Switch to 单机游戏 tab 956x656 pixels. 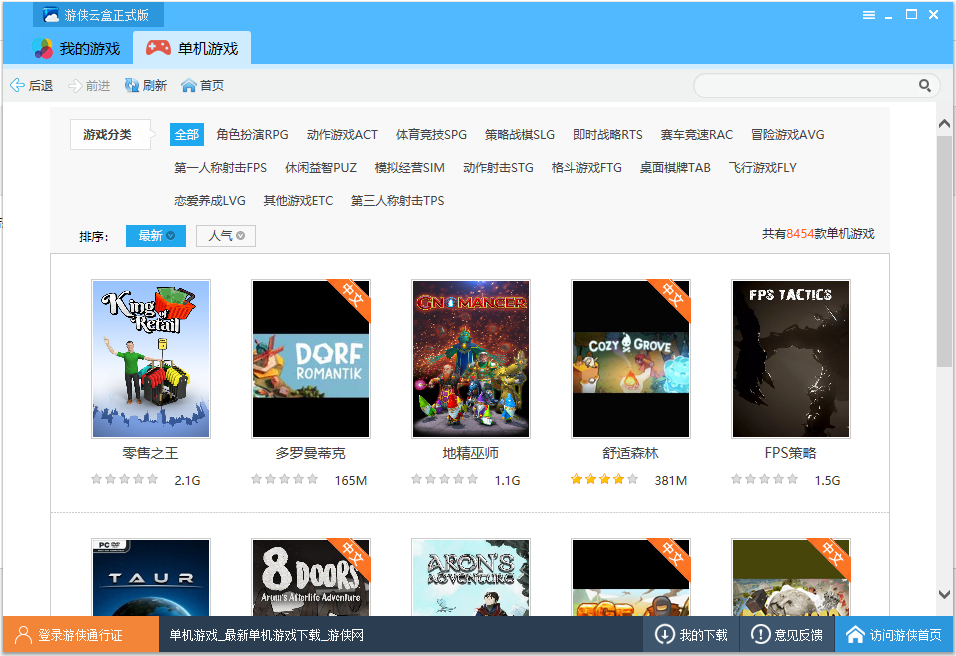pyautogui.click(x=192, y=48)
